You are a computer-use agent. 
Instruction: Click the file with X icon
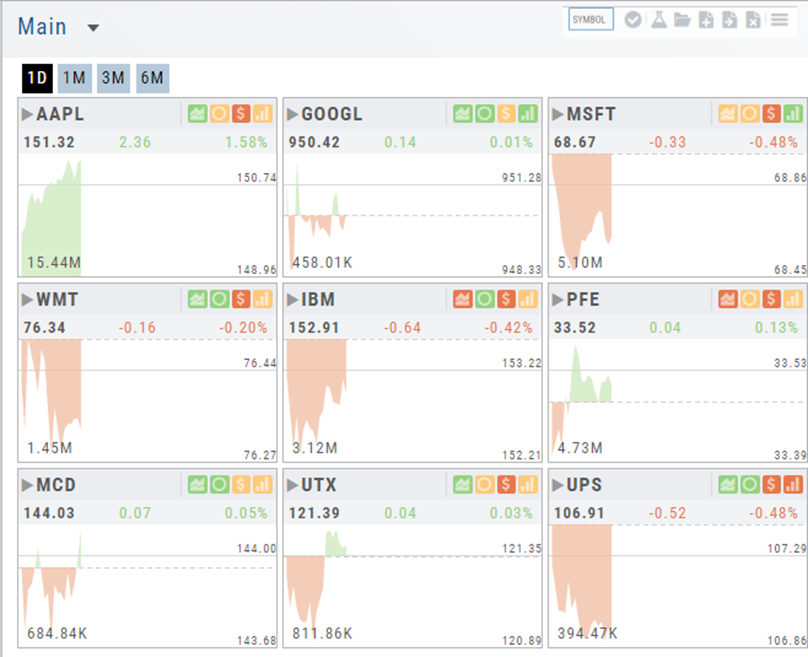pyautogui.click(x=753, y=20)
